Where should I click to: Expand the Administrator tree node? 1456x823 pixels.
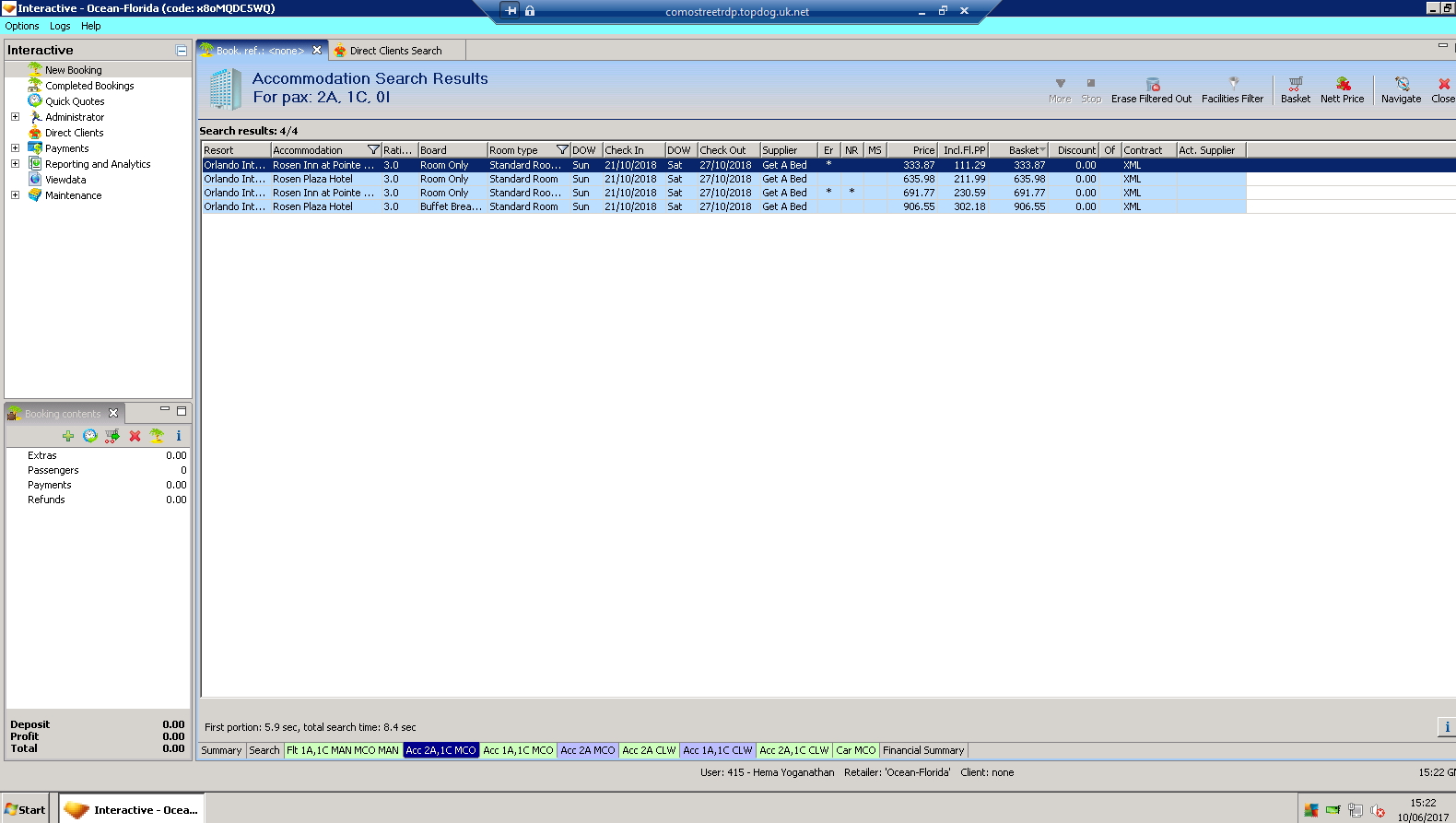point(15,117)
